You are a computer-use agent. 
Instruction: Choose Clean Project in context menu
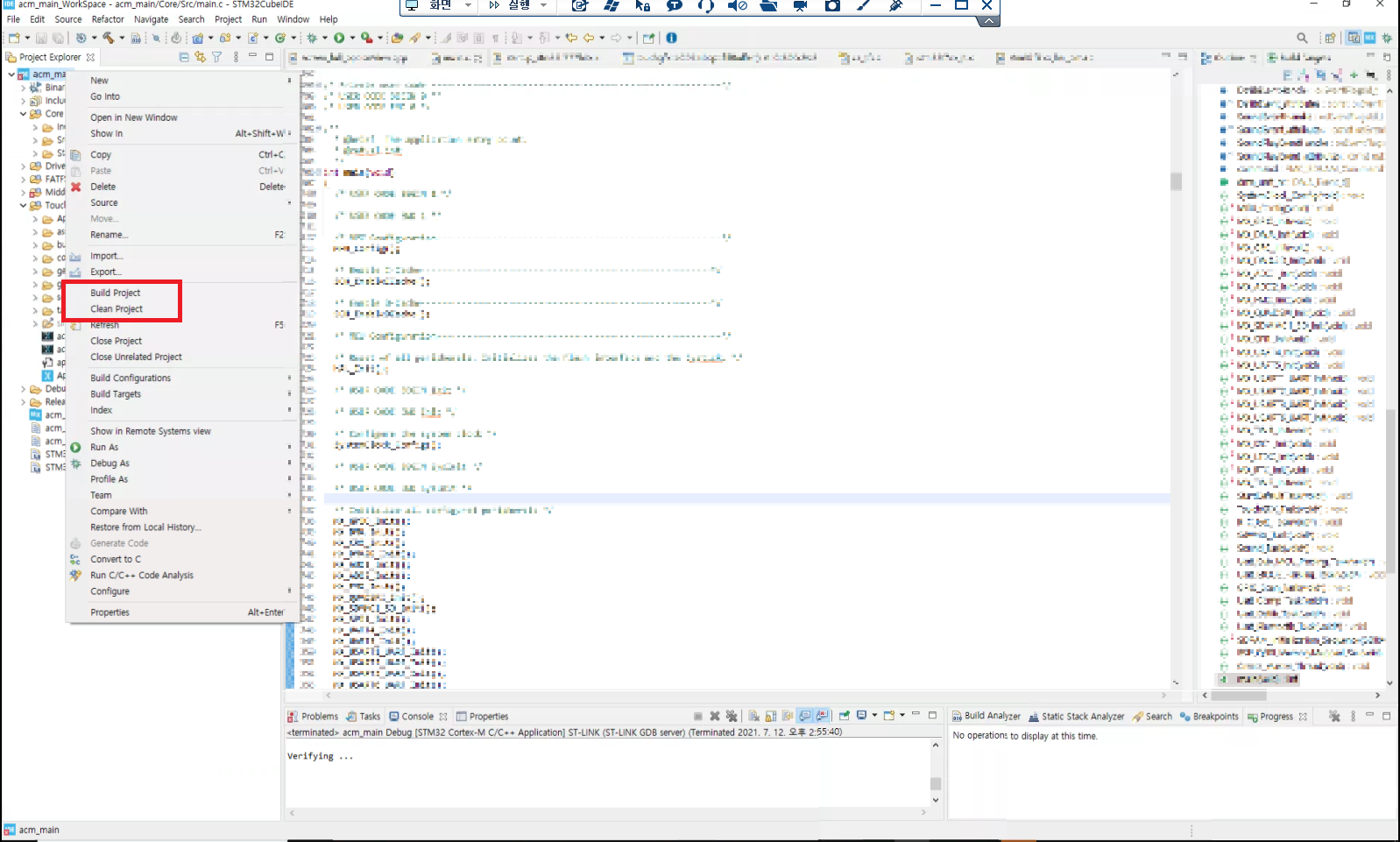(x=117, y=308)
